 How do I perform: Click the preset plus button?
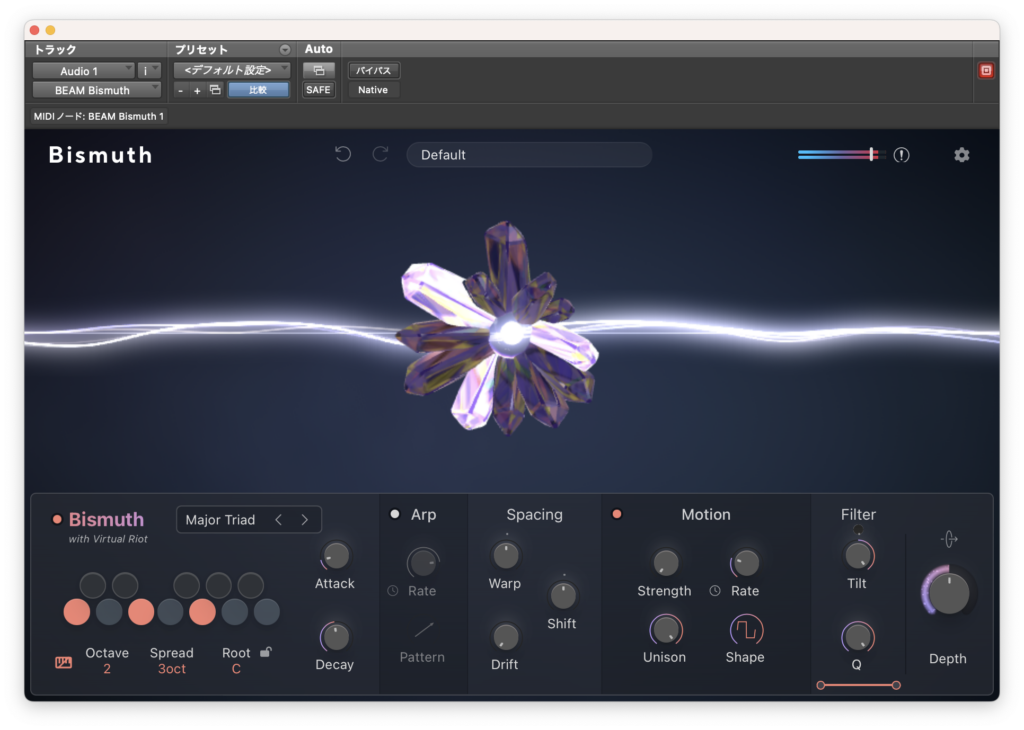(x=197, y=90)
